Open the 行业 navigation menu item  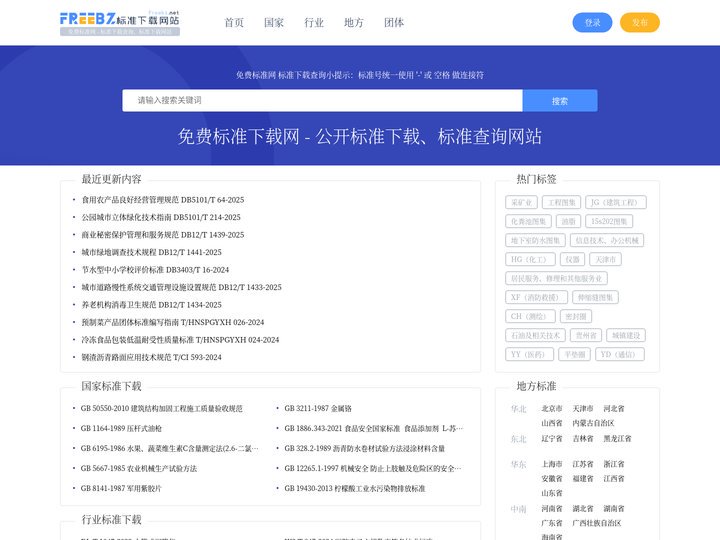pos(314,22)
